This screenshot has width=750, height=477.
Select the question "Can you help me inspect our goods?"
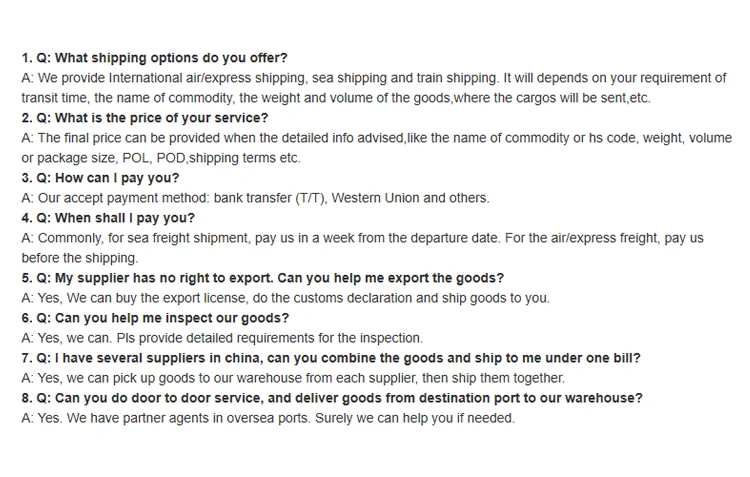(x=155, y=318)
